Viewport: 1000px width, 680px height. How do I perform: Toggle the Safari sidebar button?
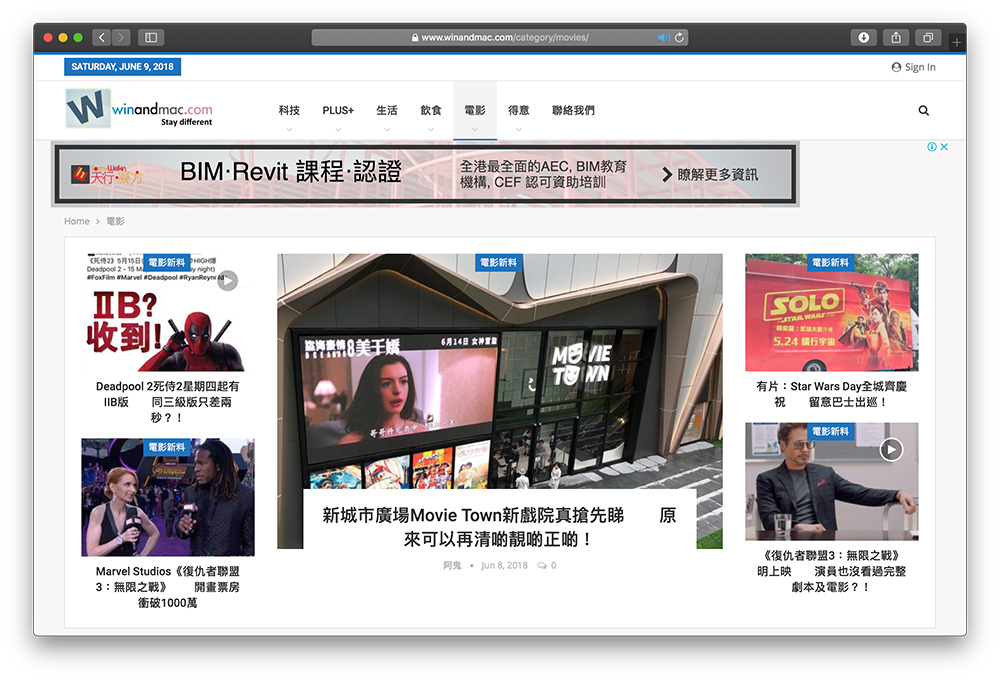151,38
